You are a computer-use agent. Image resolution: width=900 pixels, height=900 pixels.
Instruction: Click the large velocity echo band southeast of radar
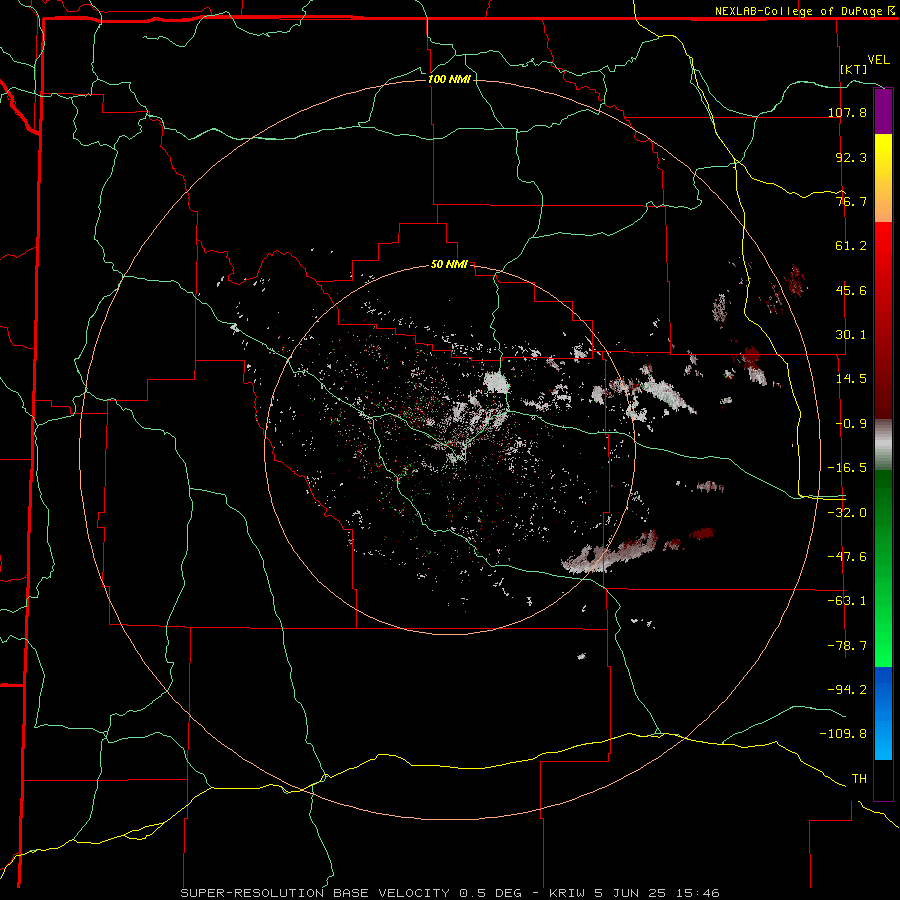[x=611, y=553]
